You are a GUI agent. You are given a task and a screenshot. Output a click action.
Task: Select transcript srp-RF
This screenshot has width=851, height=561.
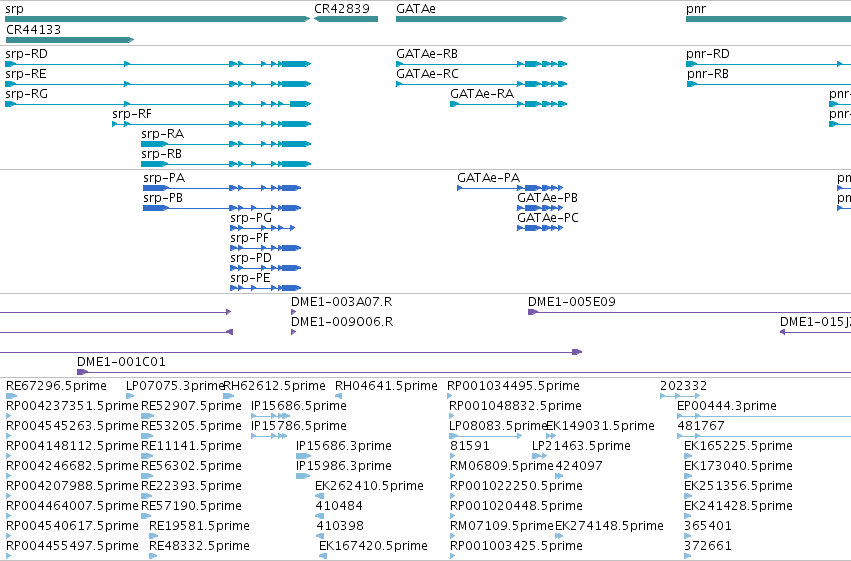point(212,124)
